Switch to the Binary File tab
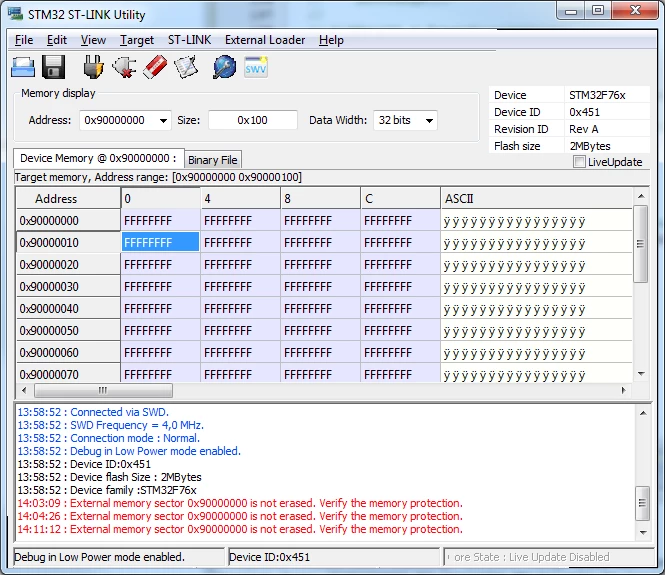This screenshot has width=665, height=575. [213, 160]
